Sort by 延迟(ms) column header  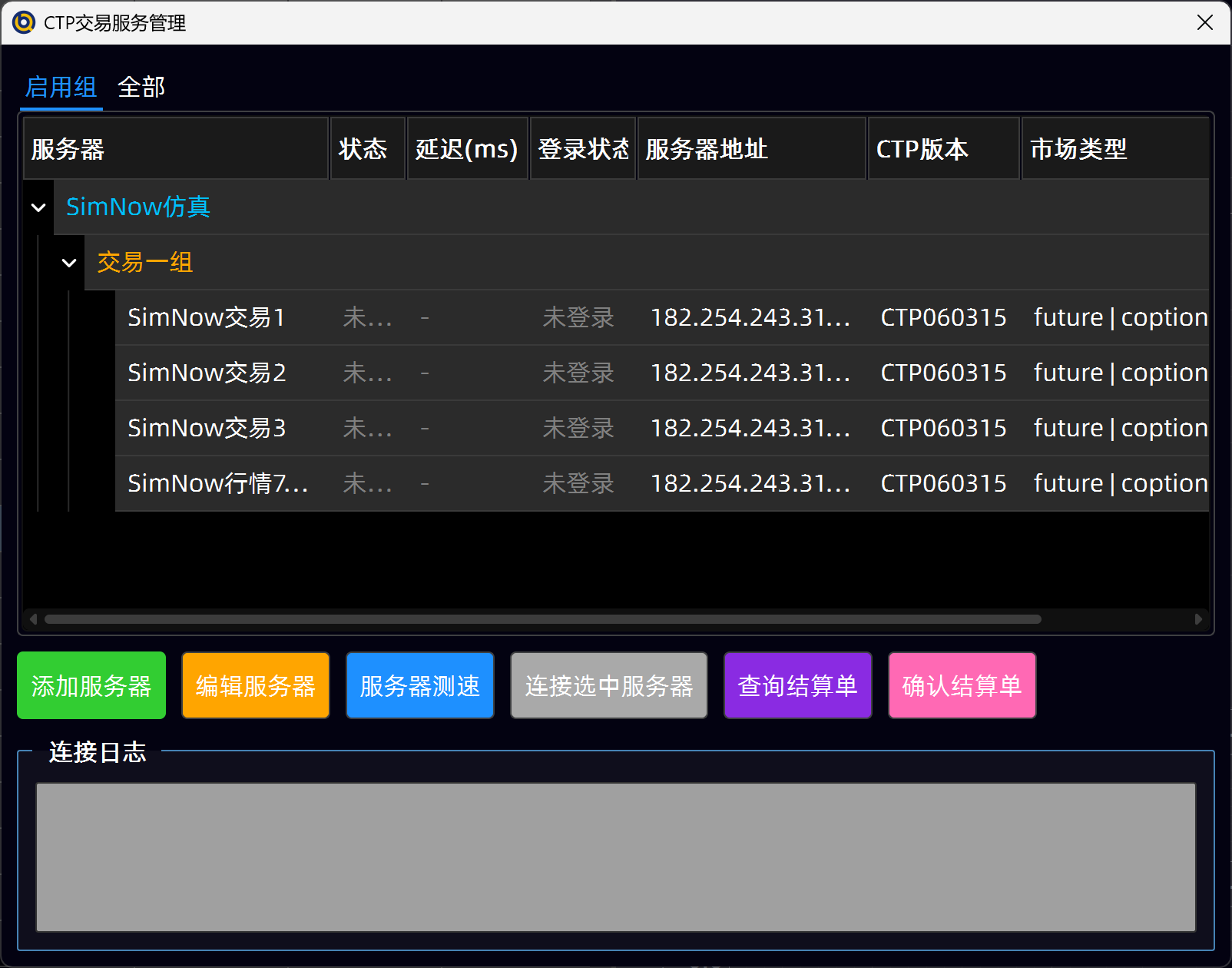click(x=467, y=149)
